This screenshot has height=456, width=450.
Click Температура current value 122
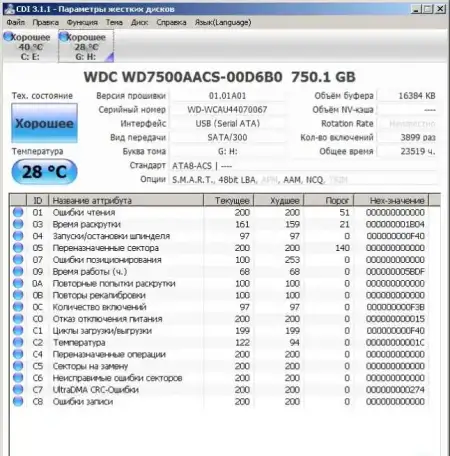242,342
